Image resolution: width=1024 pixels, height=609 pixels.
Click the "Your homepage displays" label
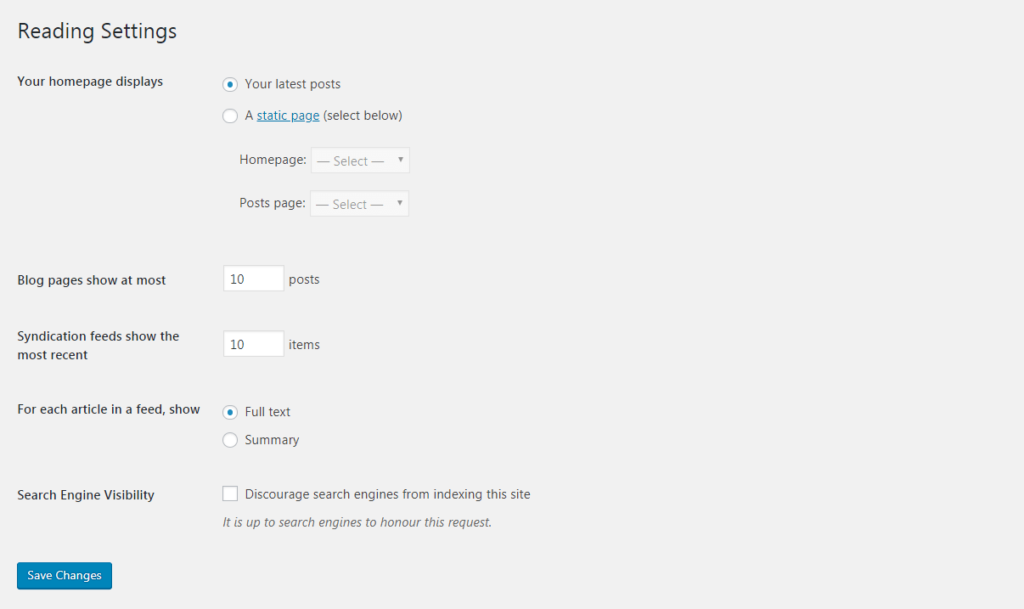[89, 81]
